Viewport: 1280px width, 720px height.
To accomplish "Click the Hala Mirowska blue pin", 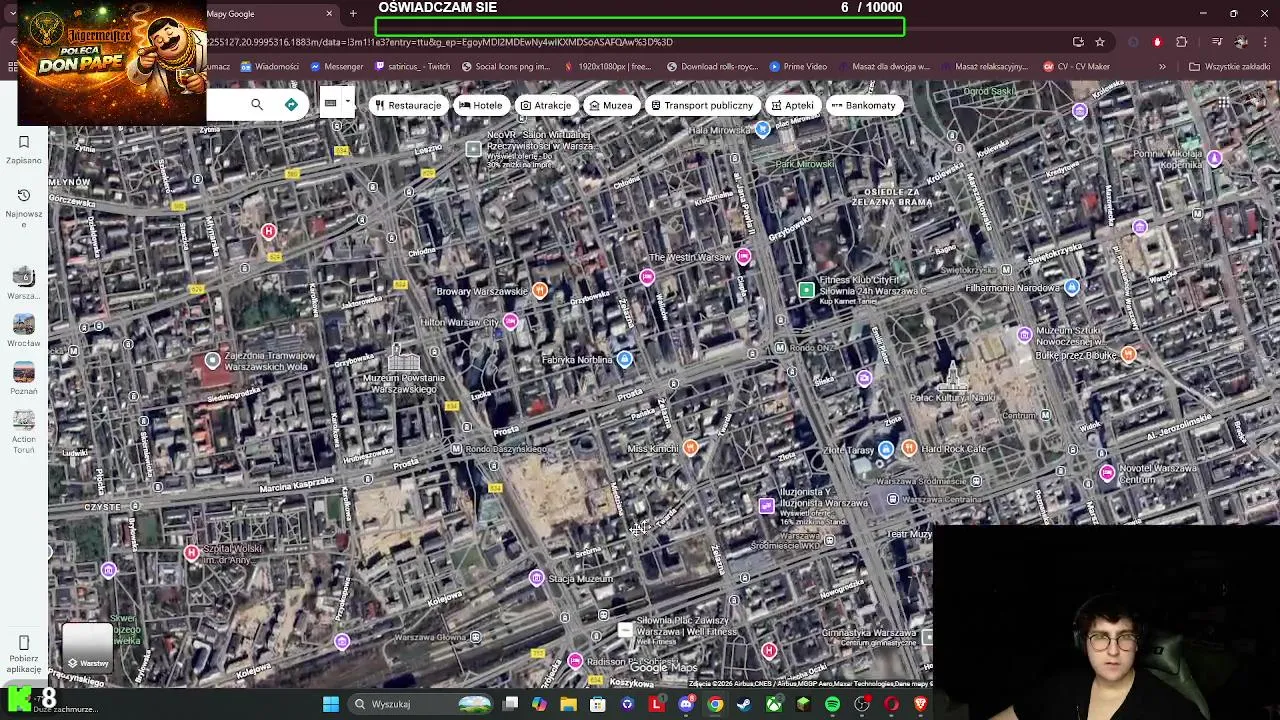I will [x=763, y=128].
